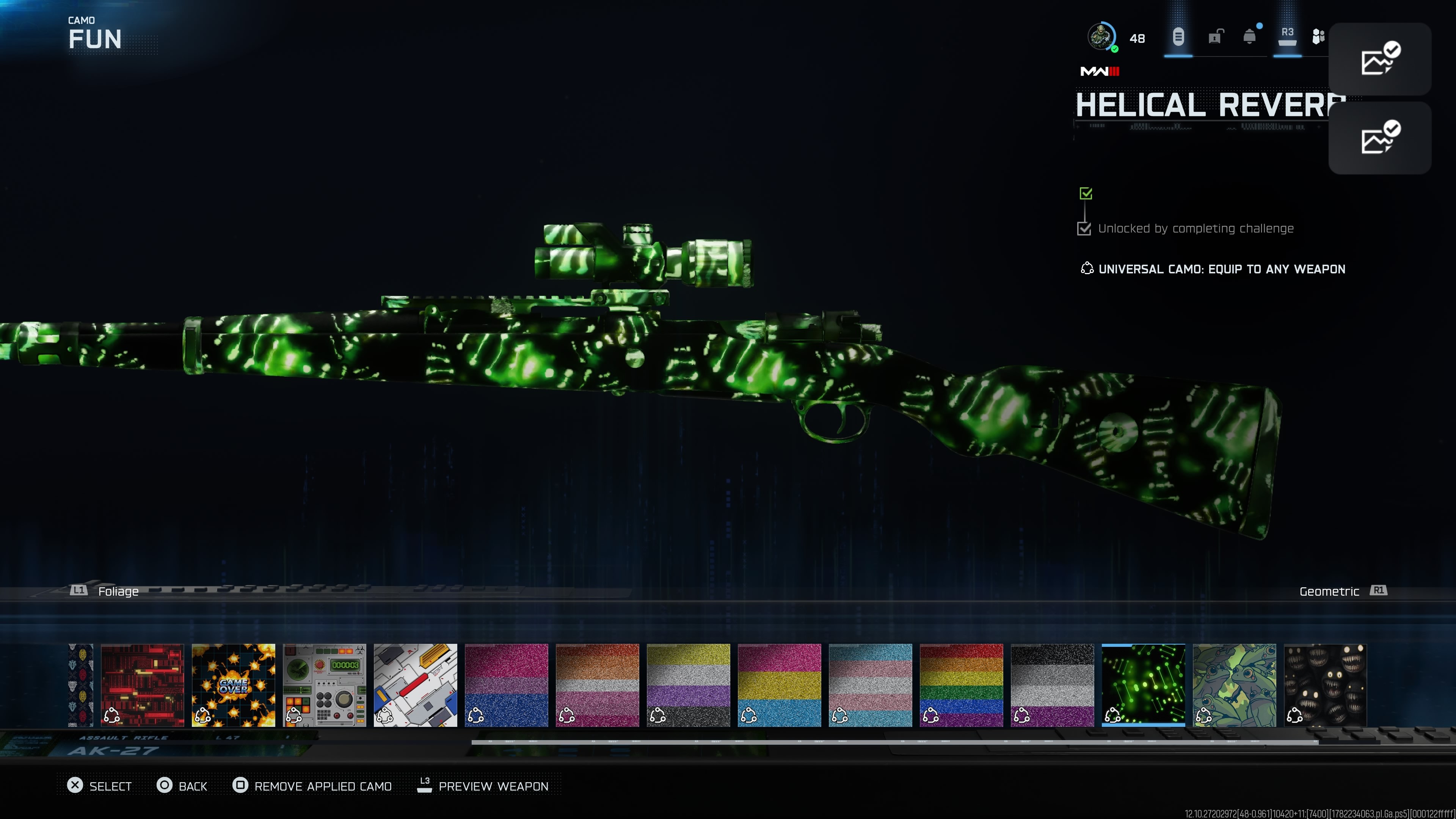Open the hexagon squad icon

1318,37
